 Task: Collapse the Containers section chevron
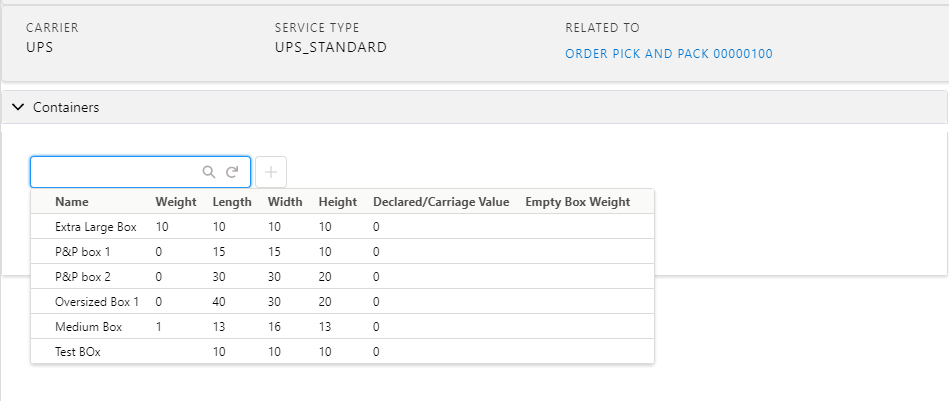pyautogui.click(x=19, y=107)
